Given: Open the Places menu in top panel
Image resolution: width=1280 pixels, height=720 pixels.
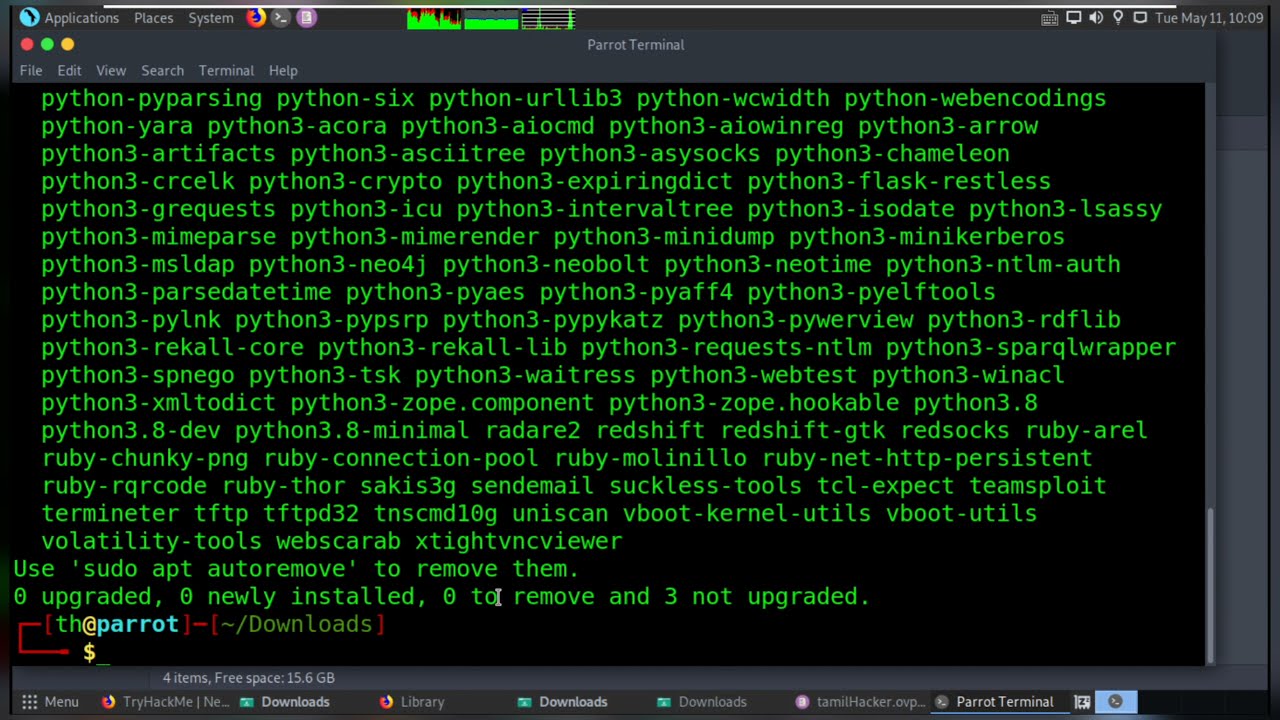Looking at the screenshot, I should coord(153,18).
